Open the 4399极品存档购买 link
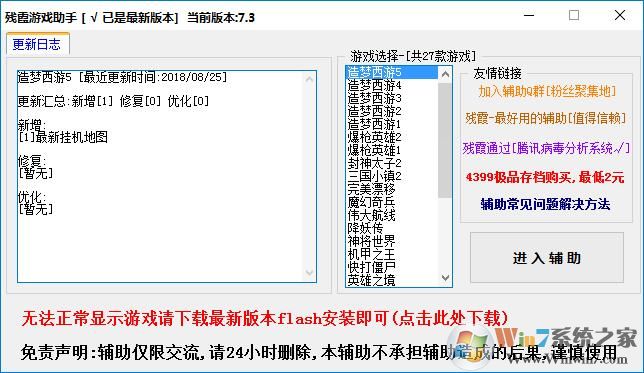The height and width of the screenshot is (373, 644). pos(545,177)
